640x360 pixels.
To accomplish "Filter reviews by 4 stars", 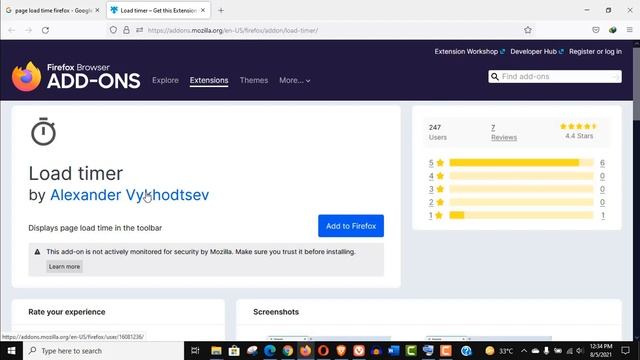I will coord(436,176).
